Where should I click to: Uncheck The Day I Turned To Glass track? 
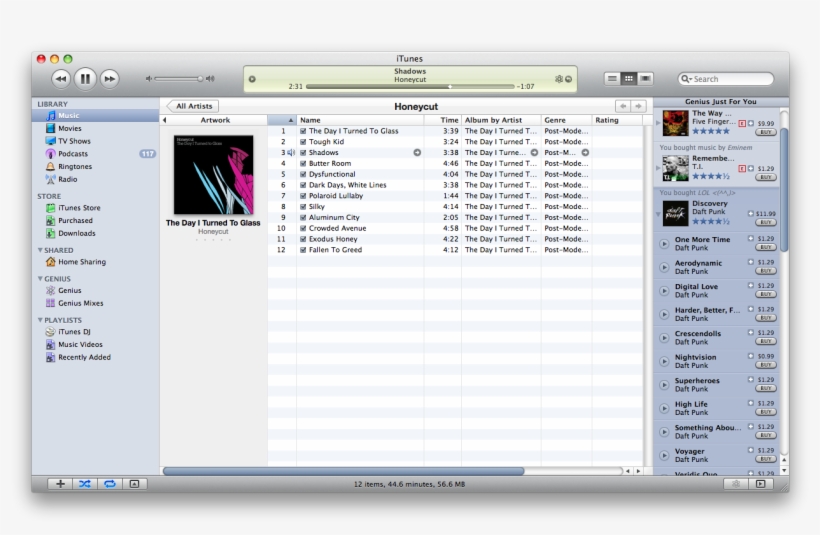click(x=303, y=131)
